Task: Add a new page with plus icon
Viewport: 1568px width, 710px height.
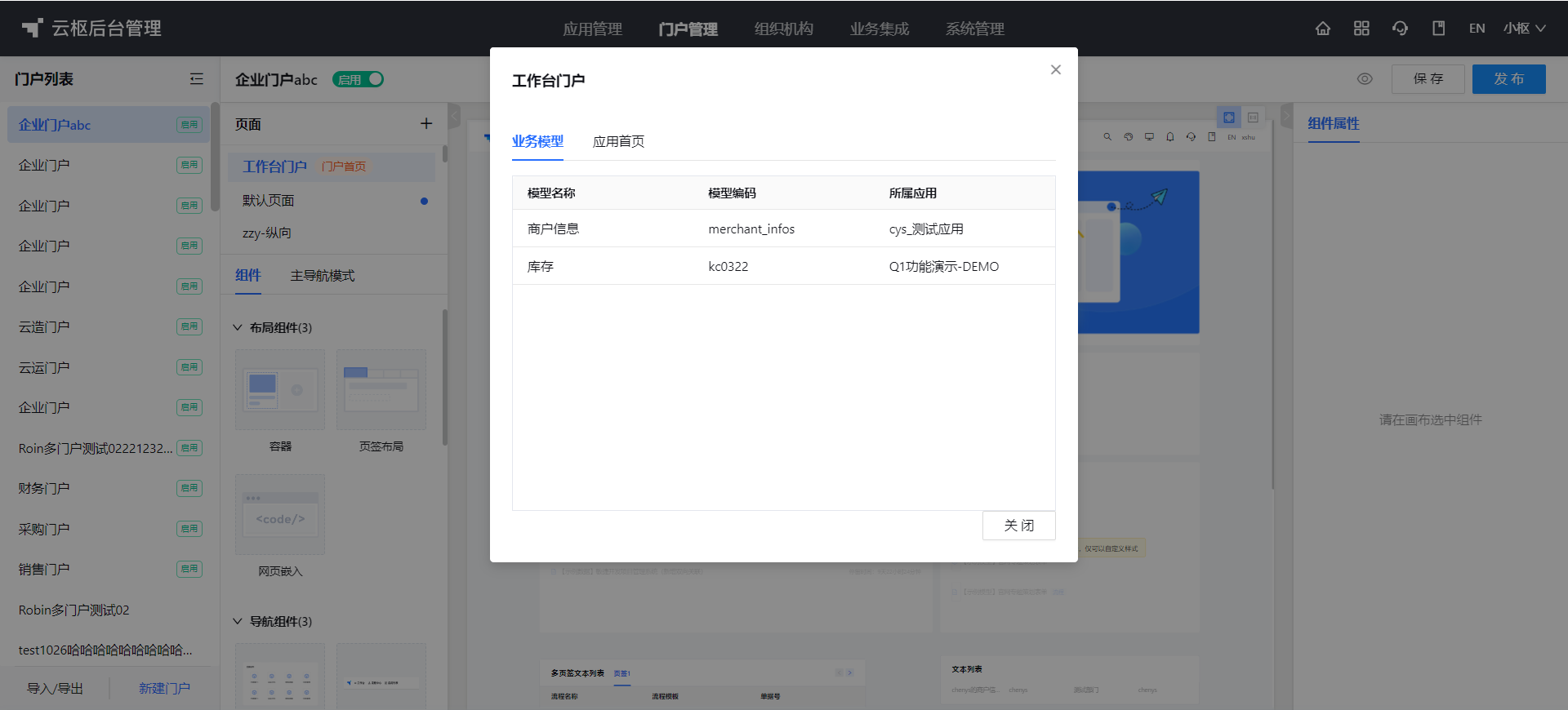Action: 426,123
